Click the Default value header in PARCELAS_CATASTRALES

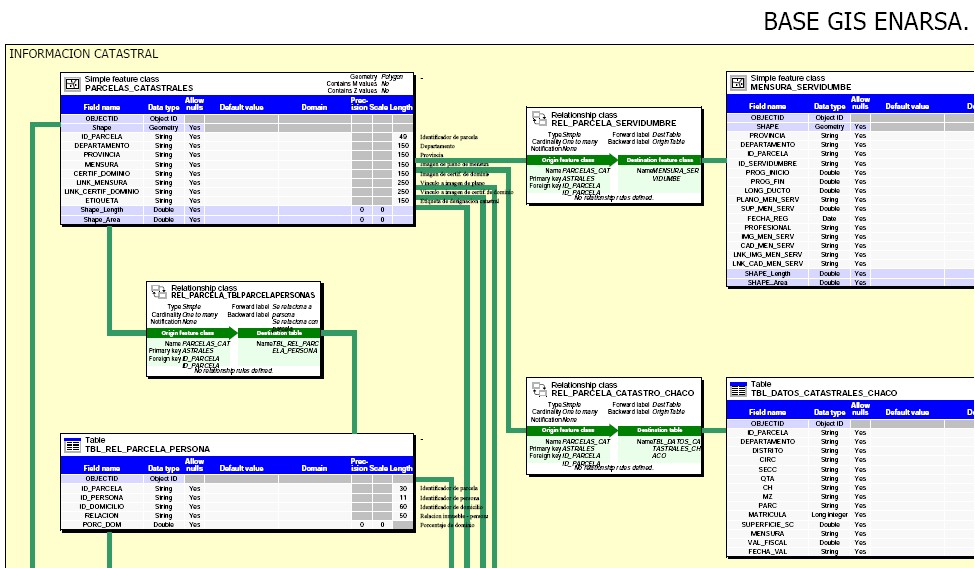[x=241, y=108]
